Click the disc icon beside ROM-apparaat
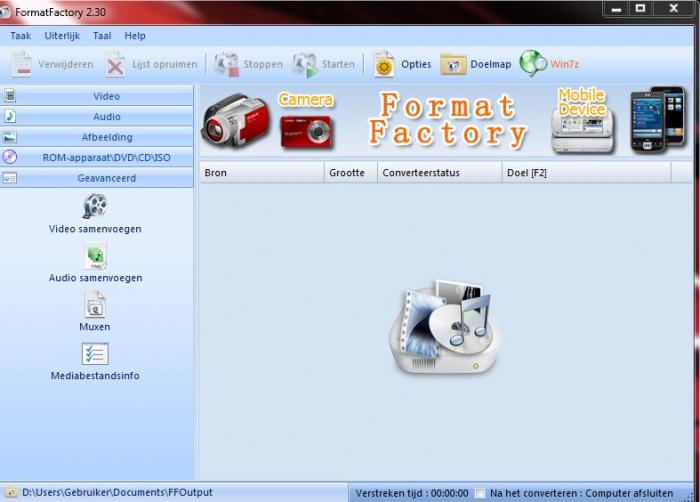 [x=10, y=157]
